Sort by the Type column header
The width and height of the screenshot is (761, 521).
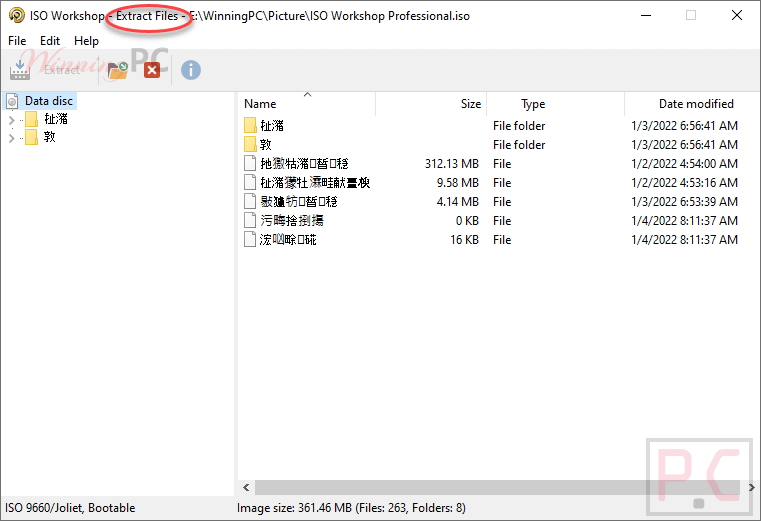(555, 104)
